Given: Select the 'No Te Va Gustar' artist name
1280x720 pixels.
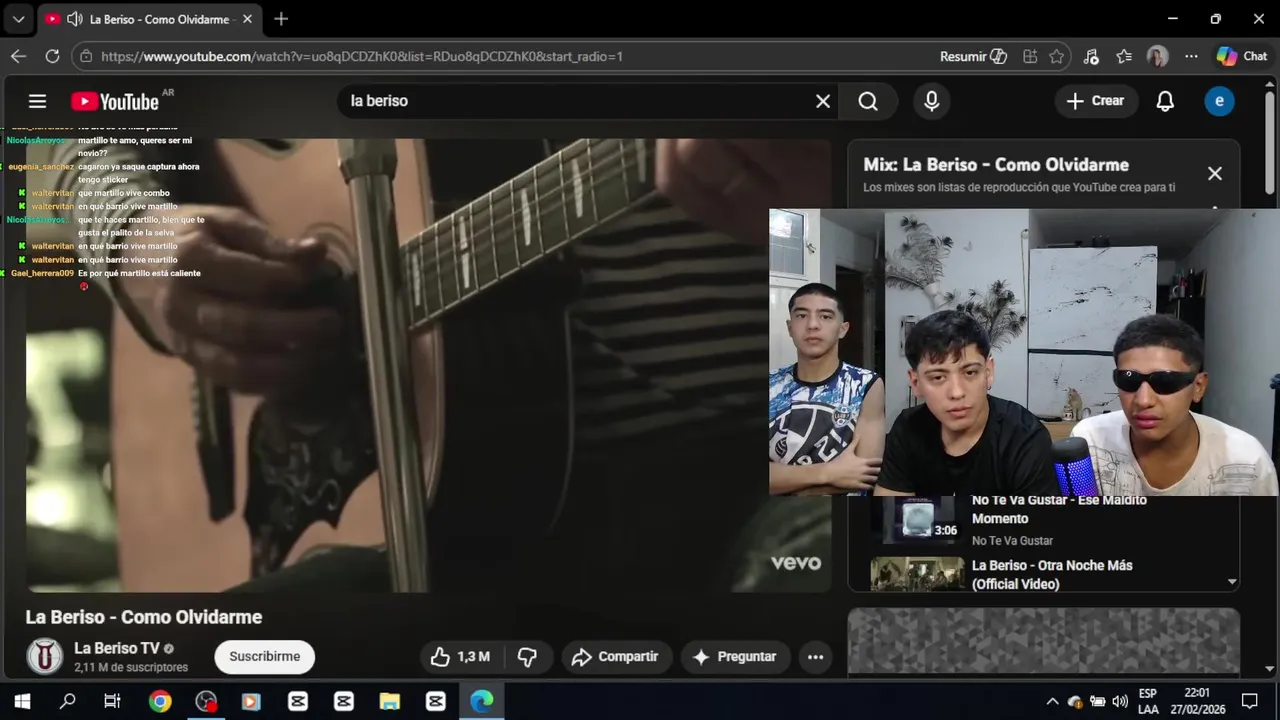Looking at the screenshot, I should click(x=1012, y=540).
